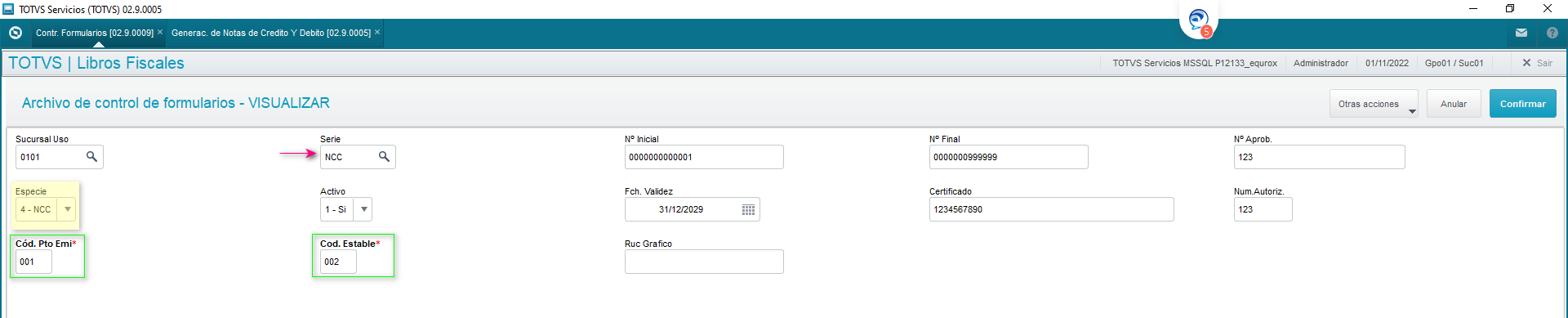Expand the Otras acciones dropdown
The image size is (1568, 318).
tap(1374, 104)
